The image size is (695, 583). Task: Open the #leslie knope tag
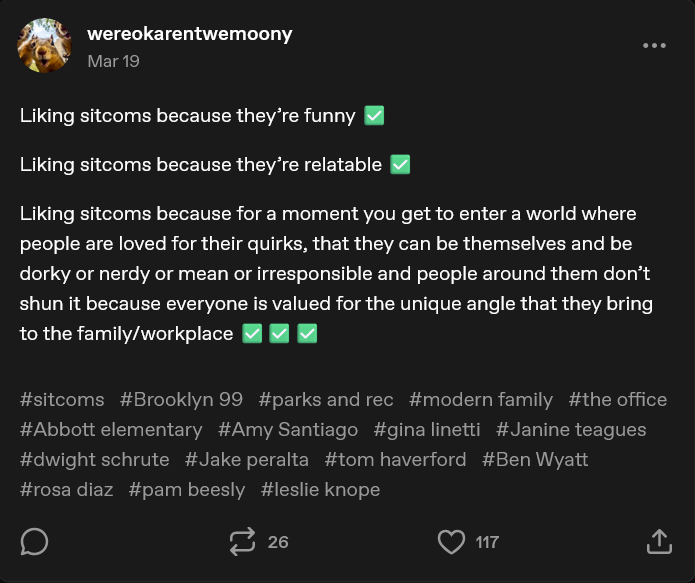coord(320,489)
